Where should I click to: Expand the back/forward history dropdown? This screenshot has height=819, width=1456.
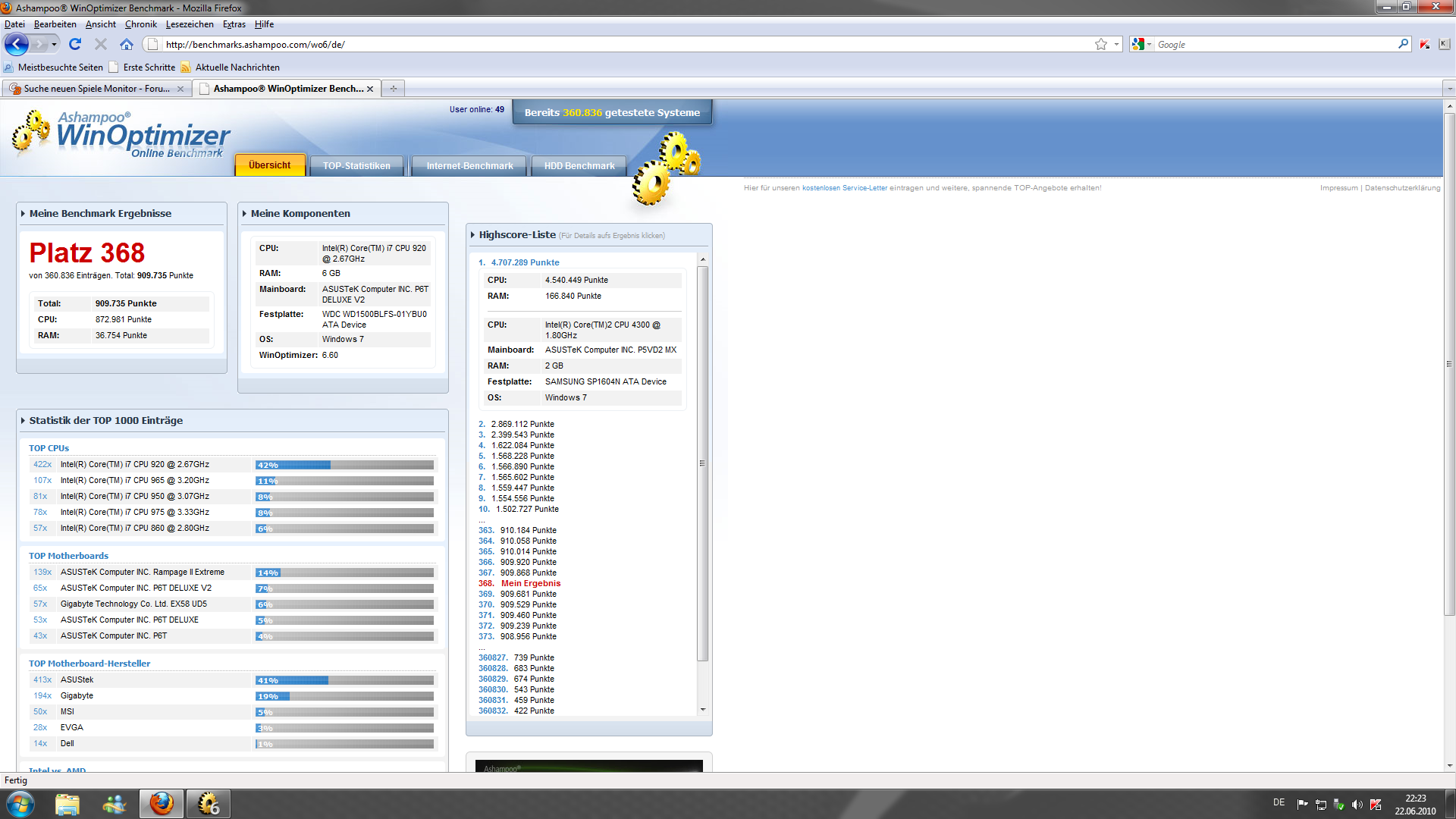tap(54, 44)
